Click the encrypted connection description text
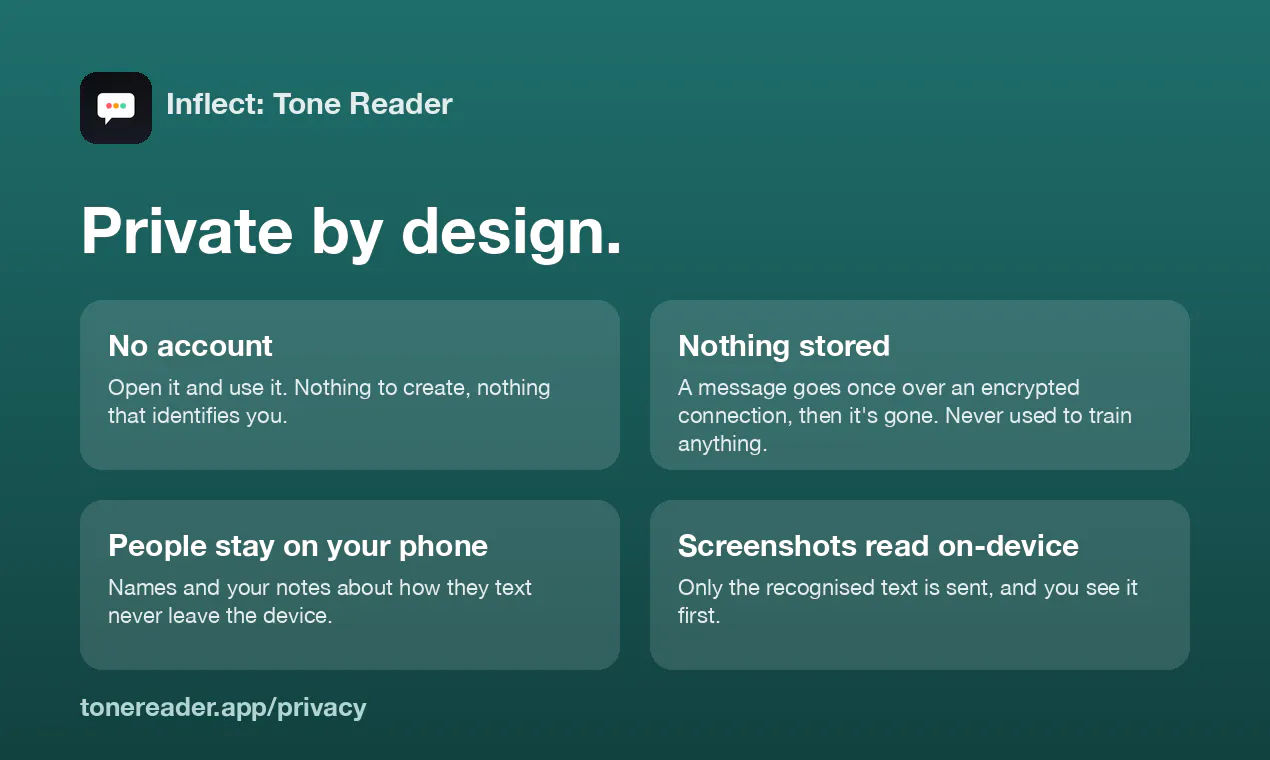The width and height of the screenshot is (1270, 760). 905,415
